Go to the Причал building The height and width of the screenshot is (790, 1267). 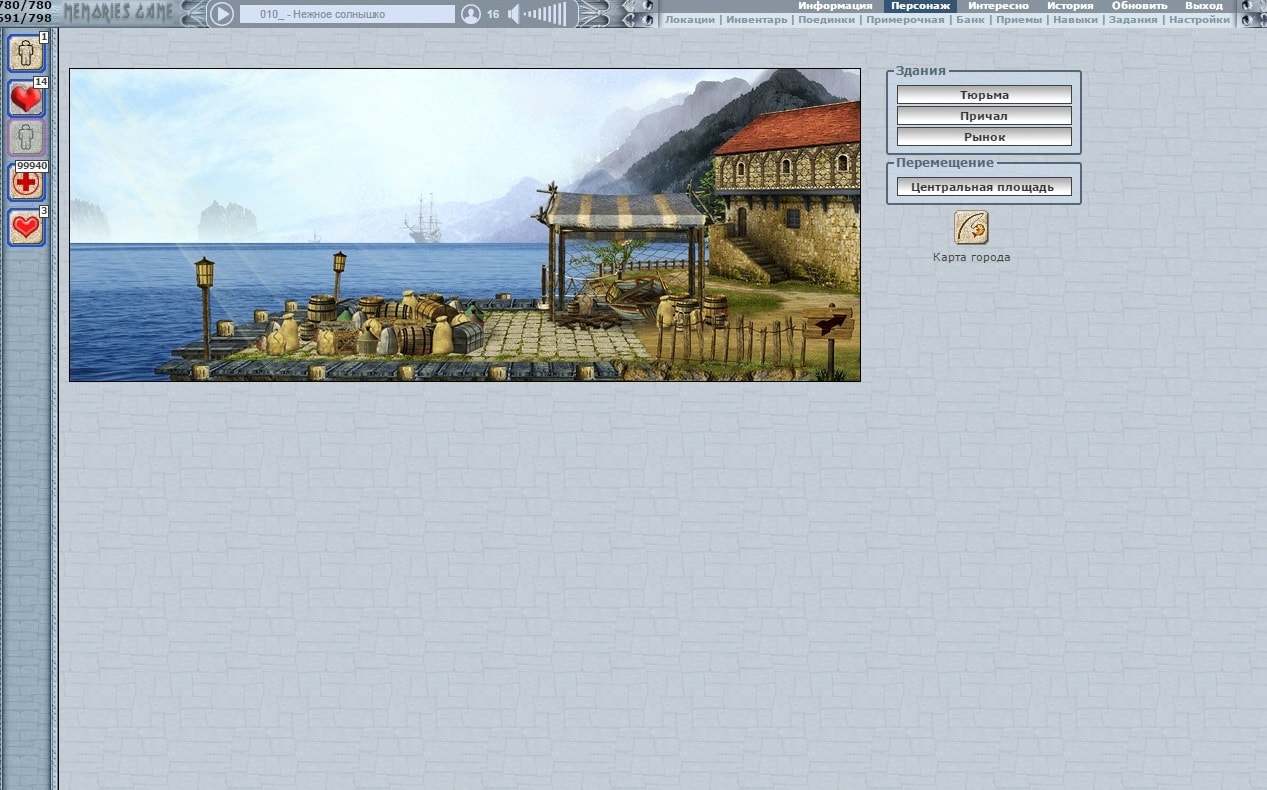pos(984,116)
